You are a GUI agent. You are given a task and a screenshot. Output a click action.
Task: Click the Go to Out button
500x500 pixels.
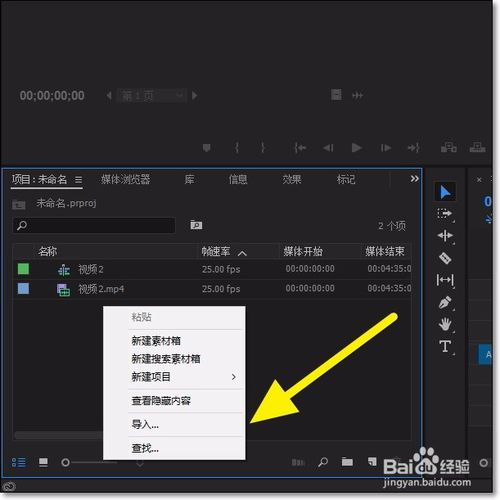tap(413, 148)
